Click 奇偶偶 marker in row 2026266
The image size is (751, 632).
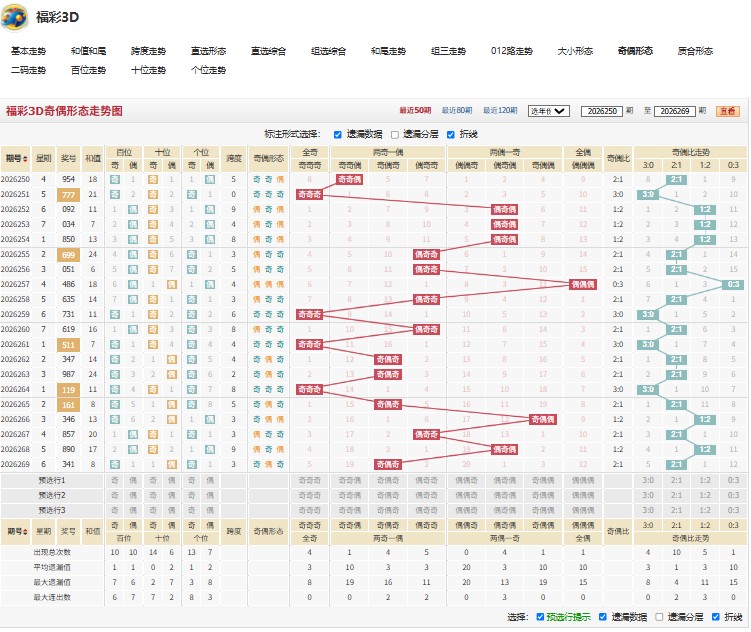point(543,419)
